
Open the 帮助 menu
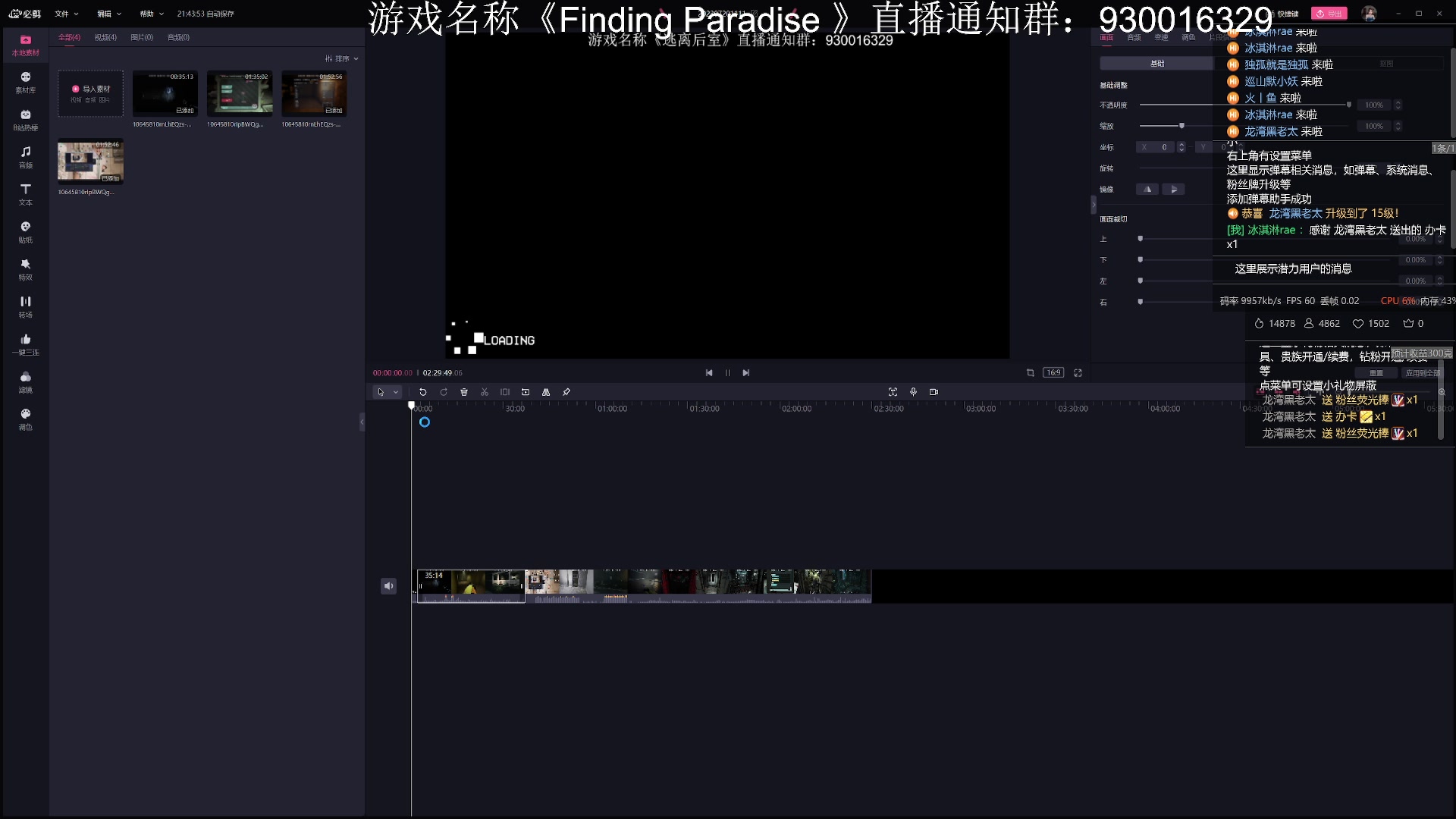(x=151, y=14)
